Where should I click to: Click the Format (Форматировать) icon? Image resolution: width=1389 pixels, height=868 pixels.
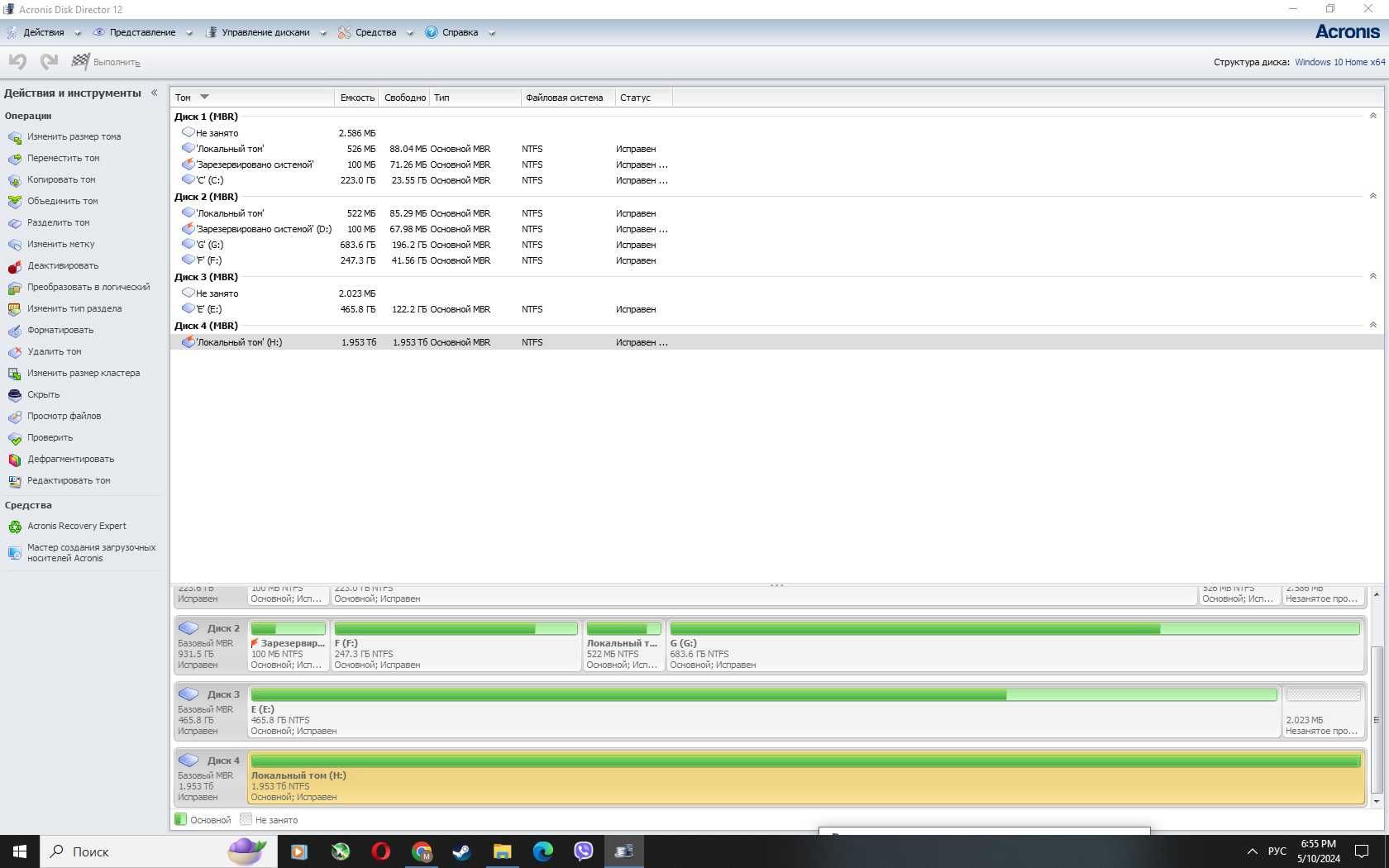coord(14,331)
